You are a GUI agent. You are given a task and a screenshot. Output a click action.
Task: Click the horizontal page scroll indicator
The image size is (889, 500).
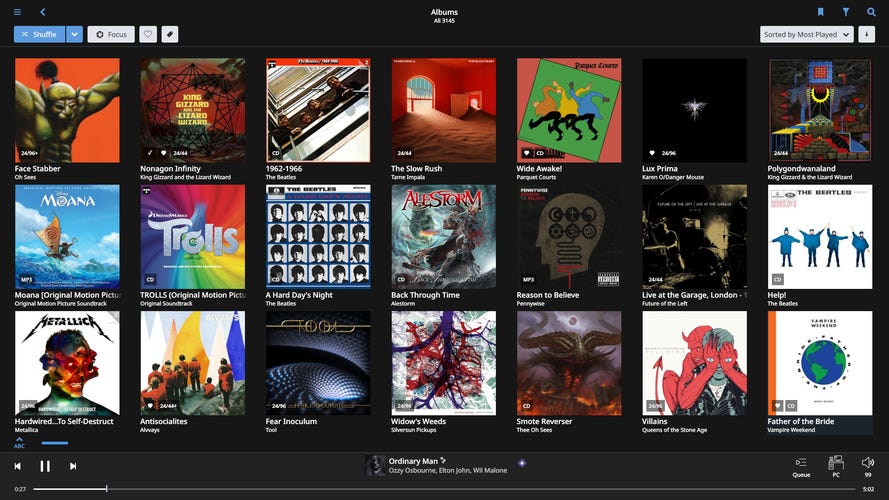coord(54,443)
